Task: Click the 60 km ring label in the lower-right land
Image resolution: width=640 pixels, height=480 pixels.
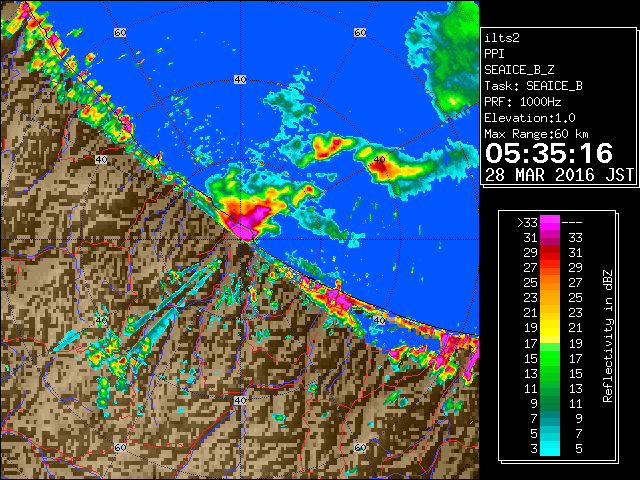Action: coord(360,447)
